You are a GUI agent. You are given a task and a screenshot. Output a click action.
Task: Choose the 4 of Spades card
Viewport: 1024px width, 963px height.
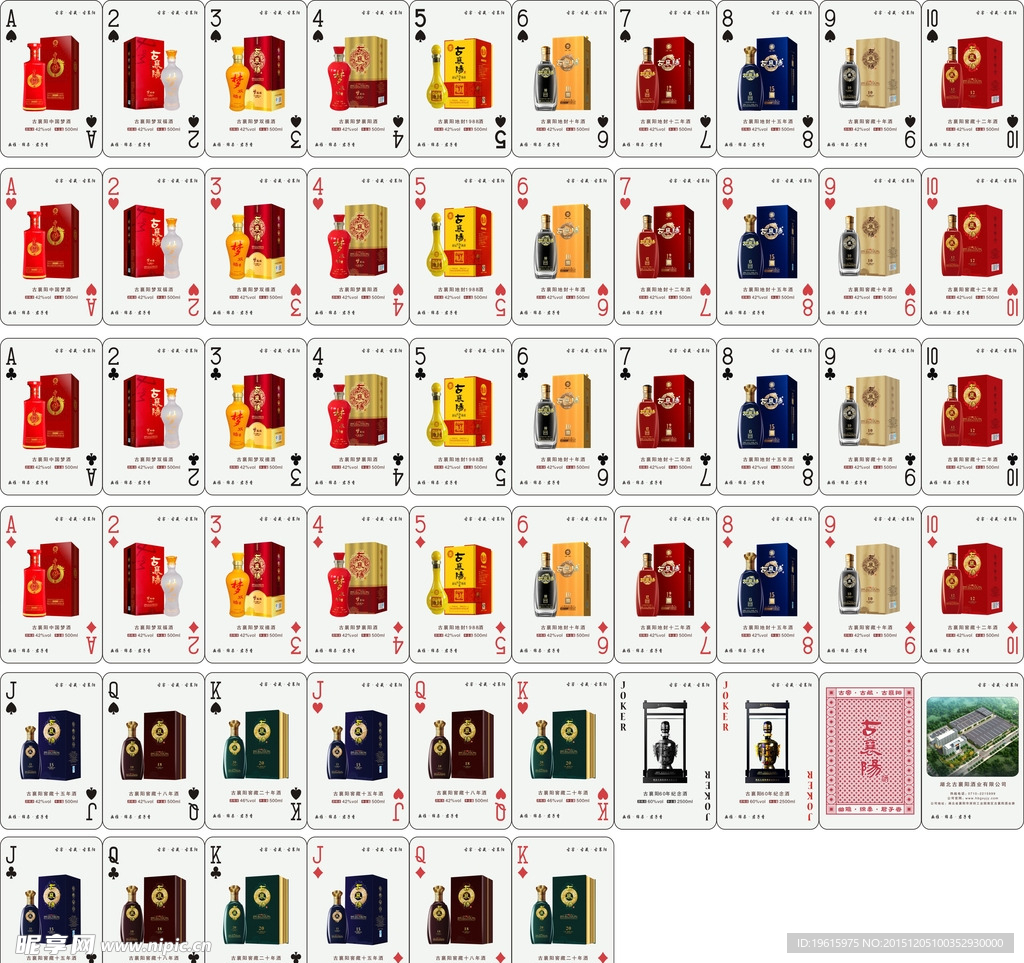pyautogui.click(x=359, y=79)
